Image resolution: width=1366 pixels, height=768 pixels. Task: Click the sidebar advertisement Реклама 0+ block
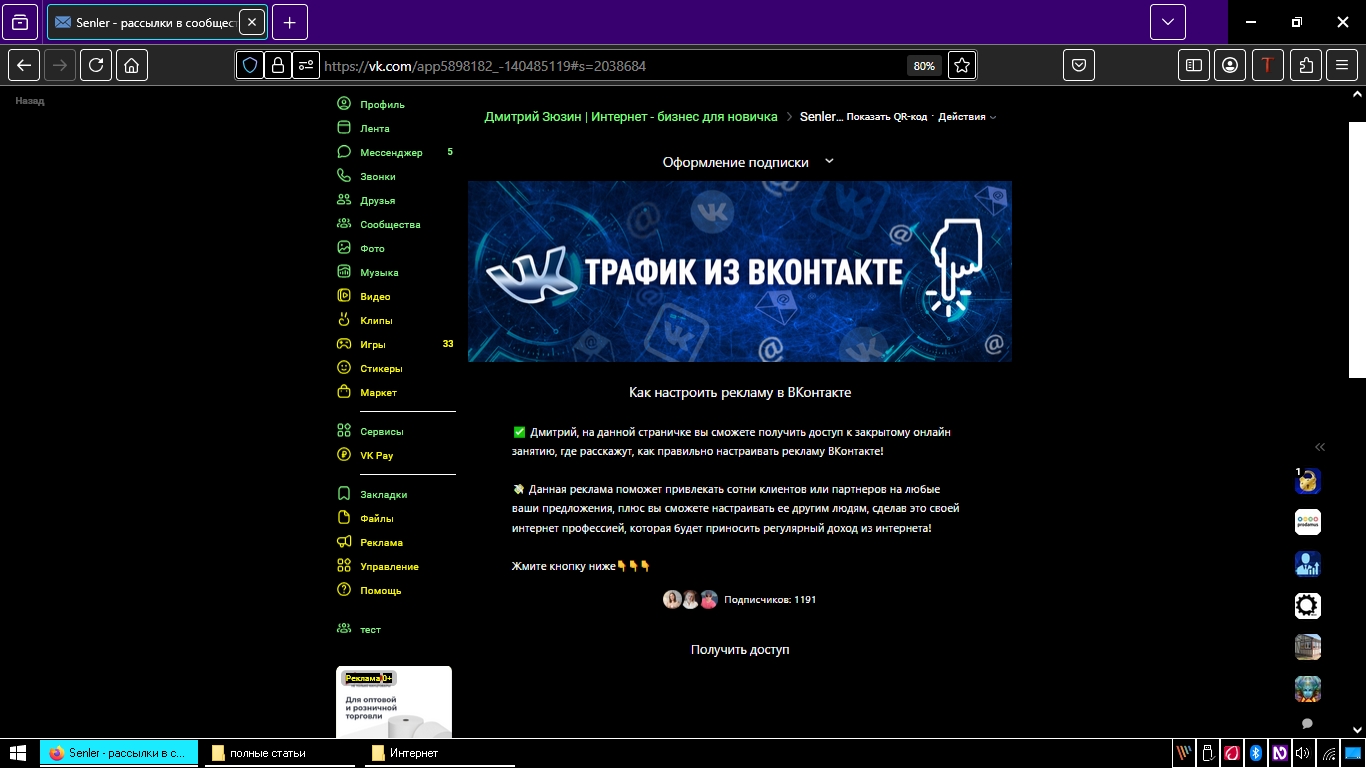[394, 702]
